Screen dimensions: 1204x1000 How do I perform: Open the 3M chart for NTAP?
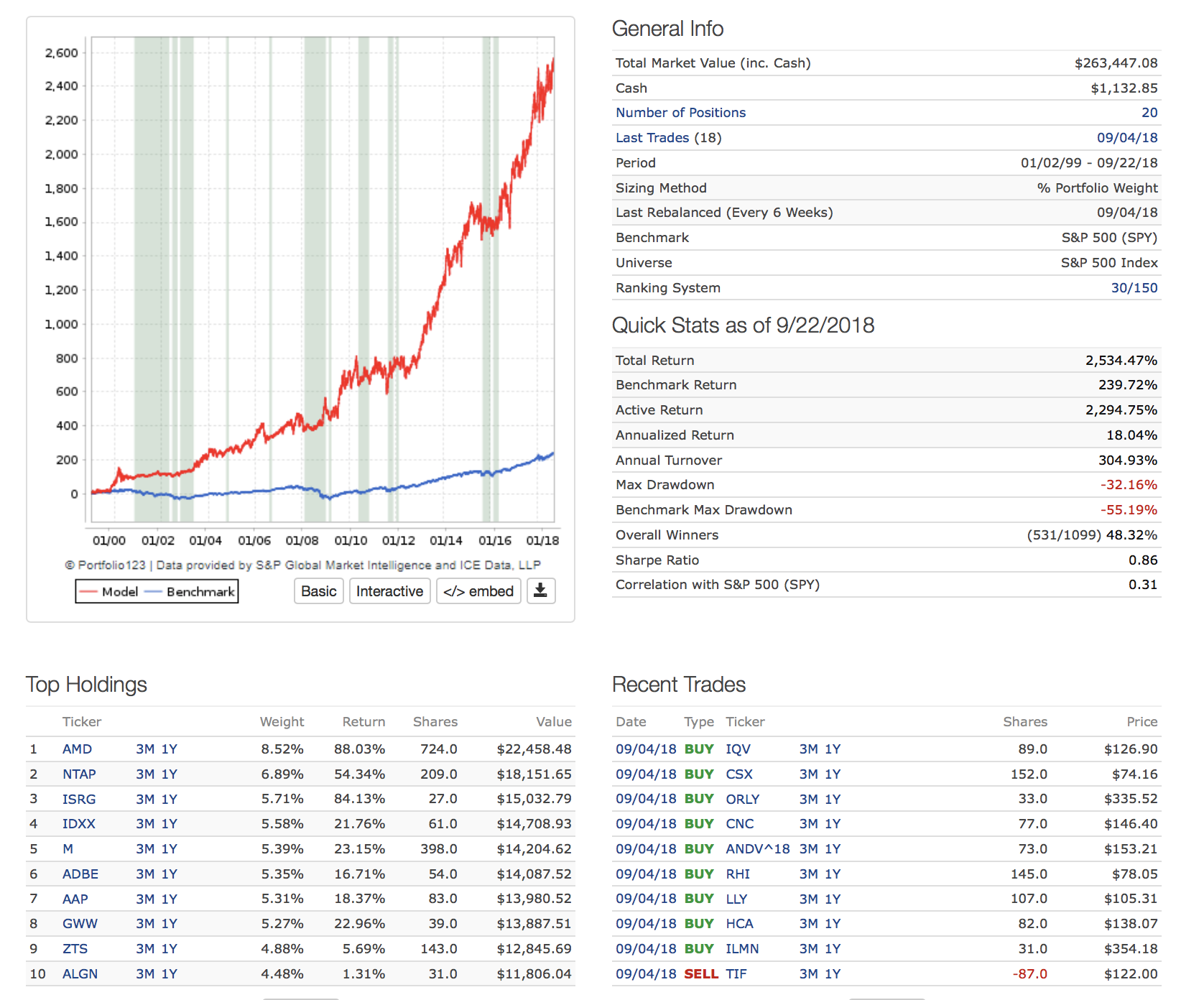145,774
